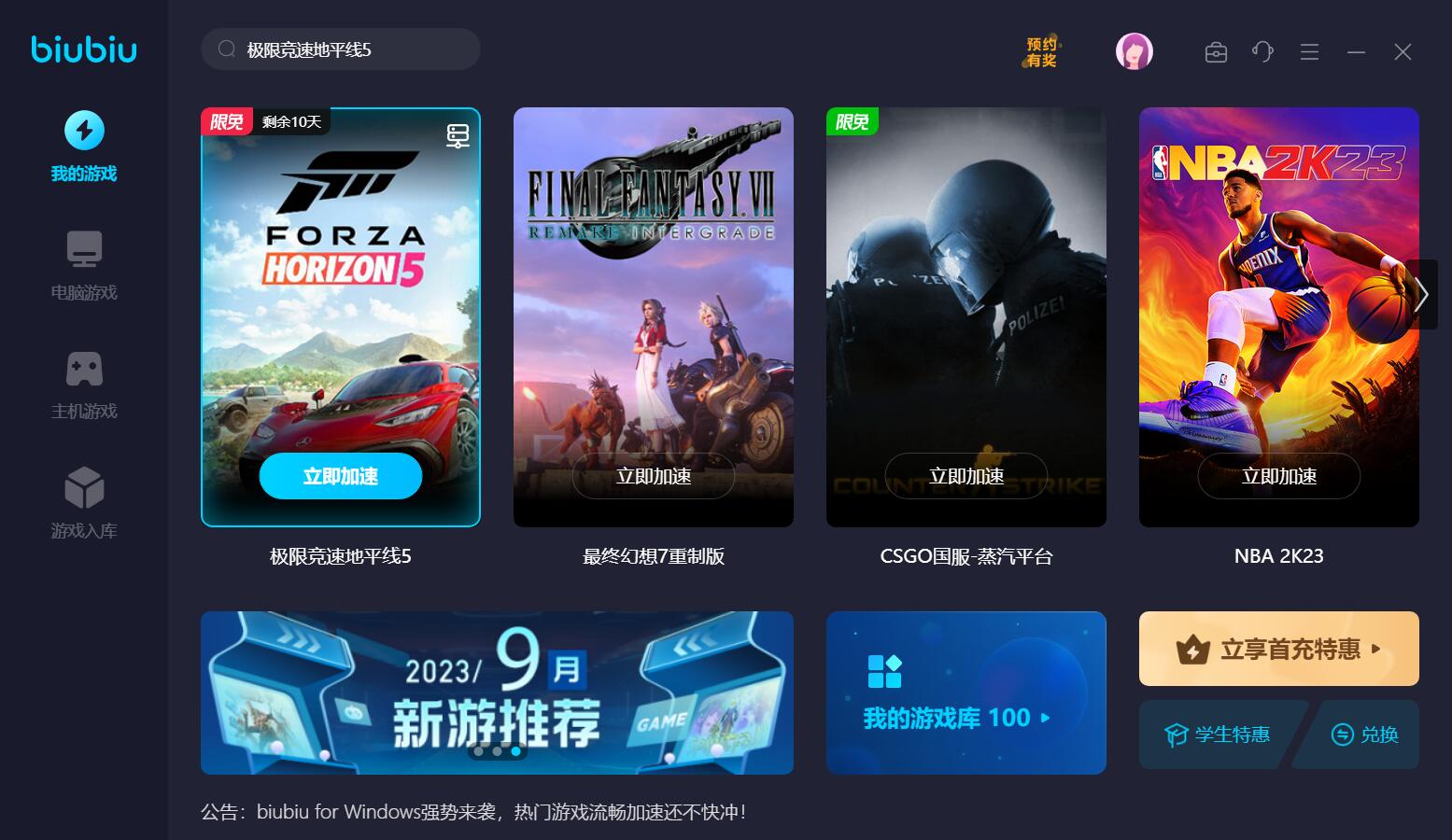This screenshot has height=840, width=1452.
Task: Open customer support headset icon
Action: tap(1262, 52)
